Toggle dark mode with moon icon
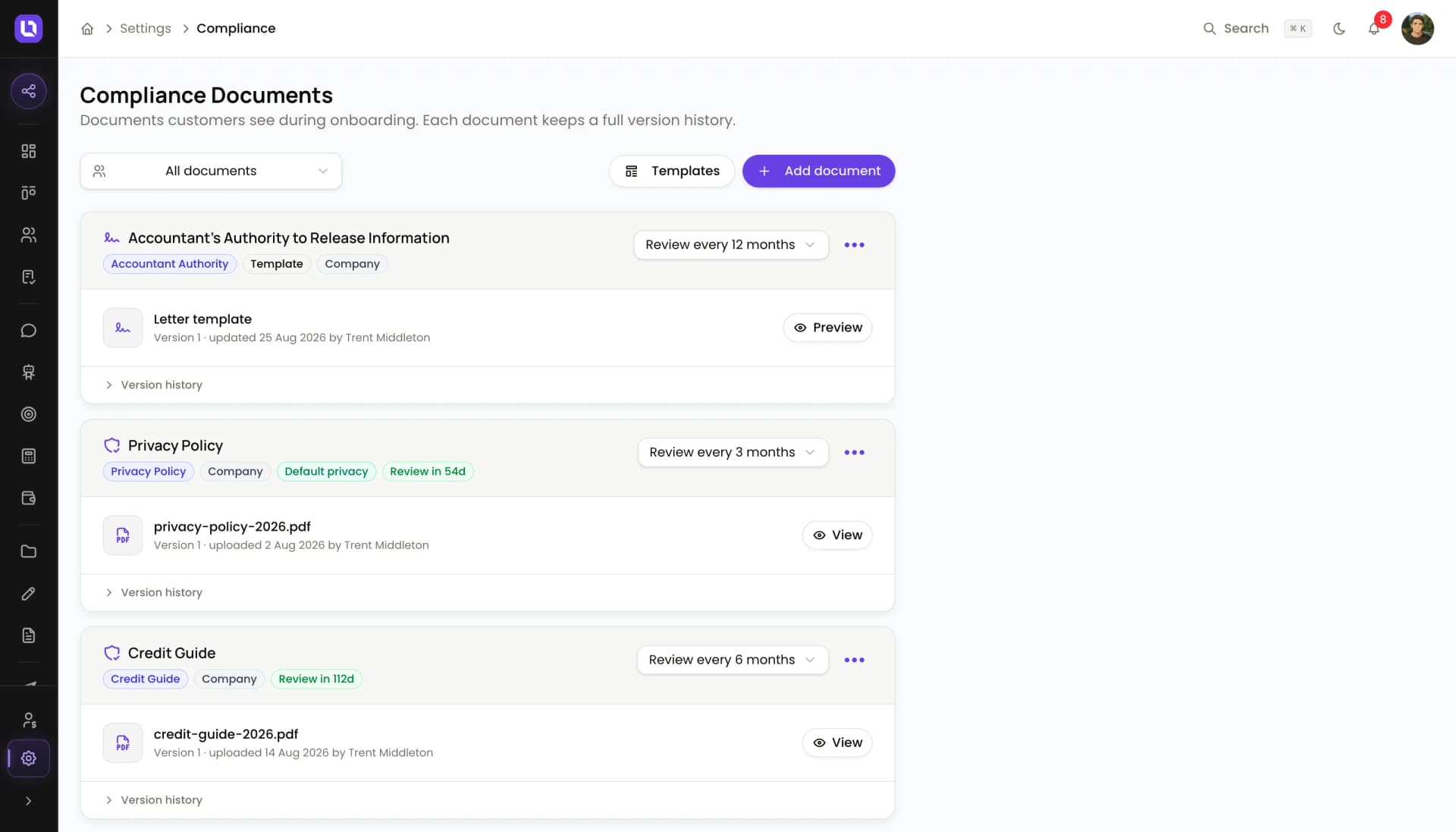1456x832 pixels. pos(1339,29)
